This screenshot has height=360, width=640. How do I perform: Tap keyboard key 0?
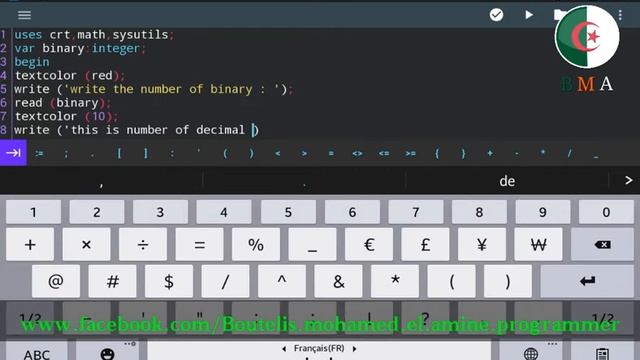click(606, 212)
